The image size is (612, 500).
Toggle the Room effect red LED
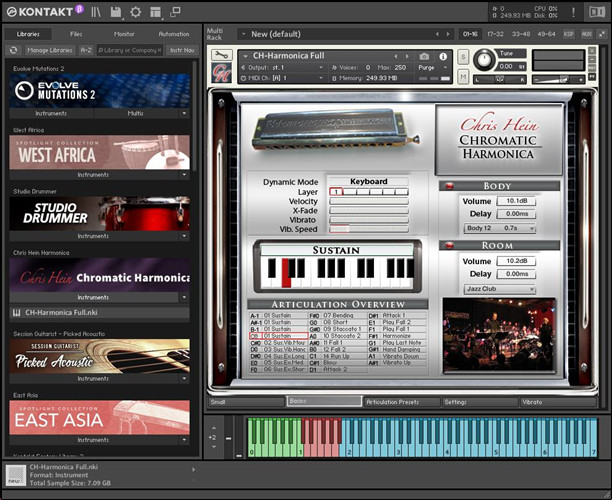click(449, 246)
